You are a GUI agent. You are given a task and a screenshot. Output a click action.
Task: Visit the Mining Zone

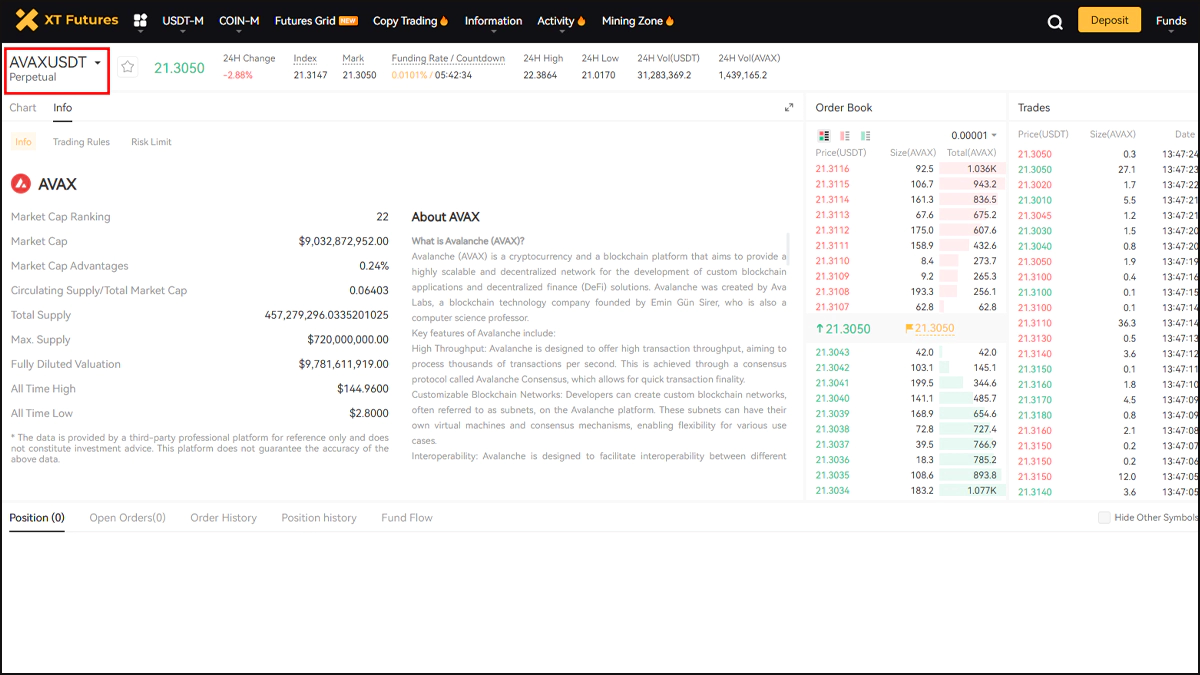pos(638,21)
